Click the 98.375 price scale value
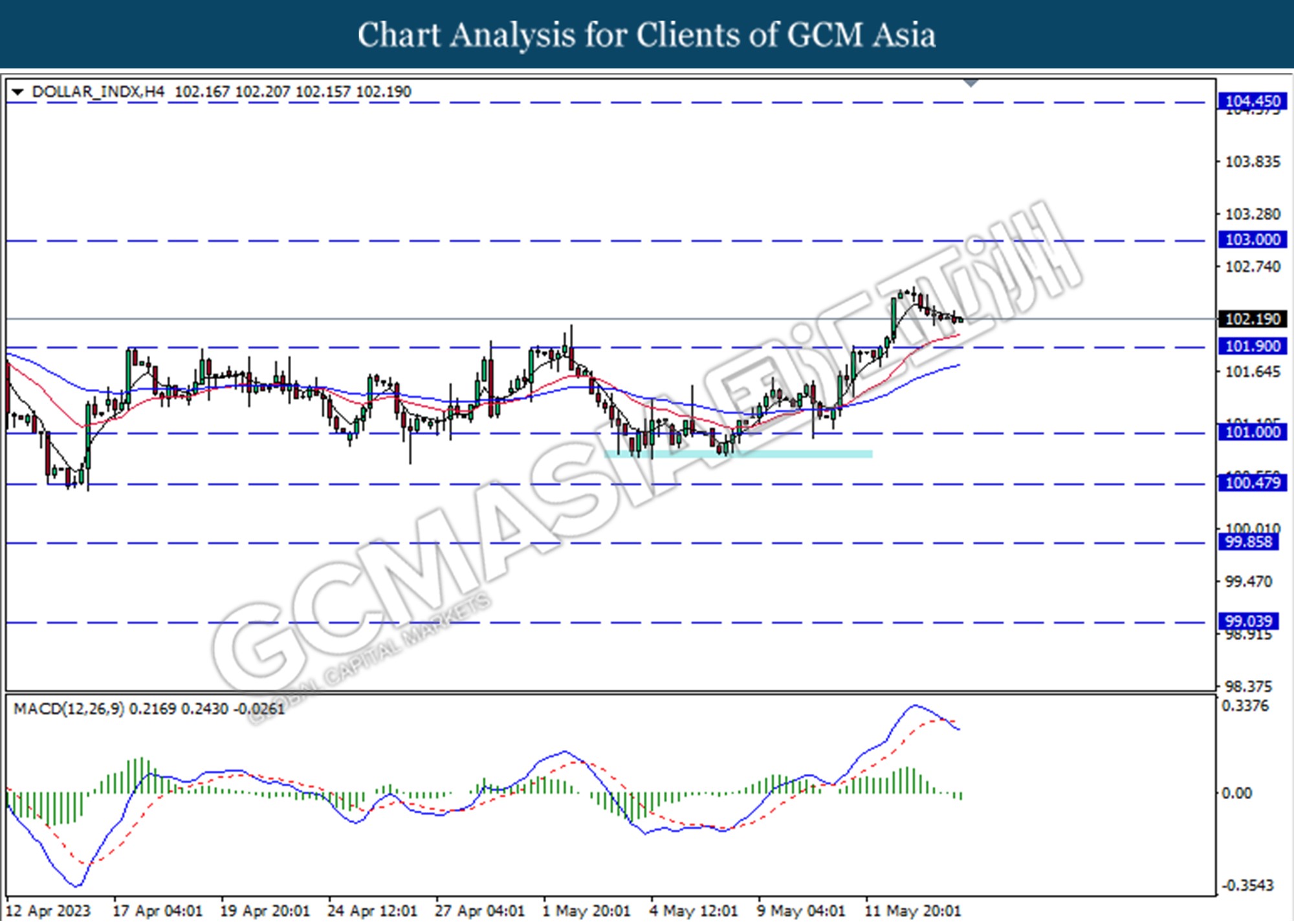 [1249, 687]
